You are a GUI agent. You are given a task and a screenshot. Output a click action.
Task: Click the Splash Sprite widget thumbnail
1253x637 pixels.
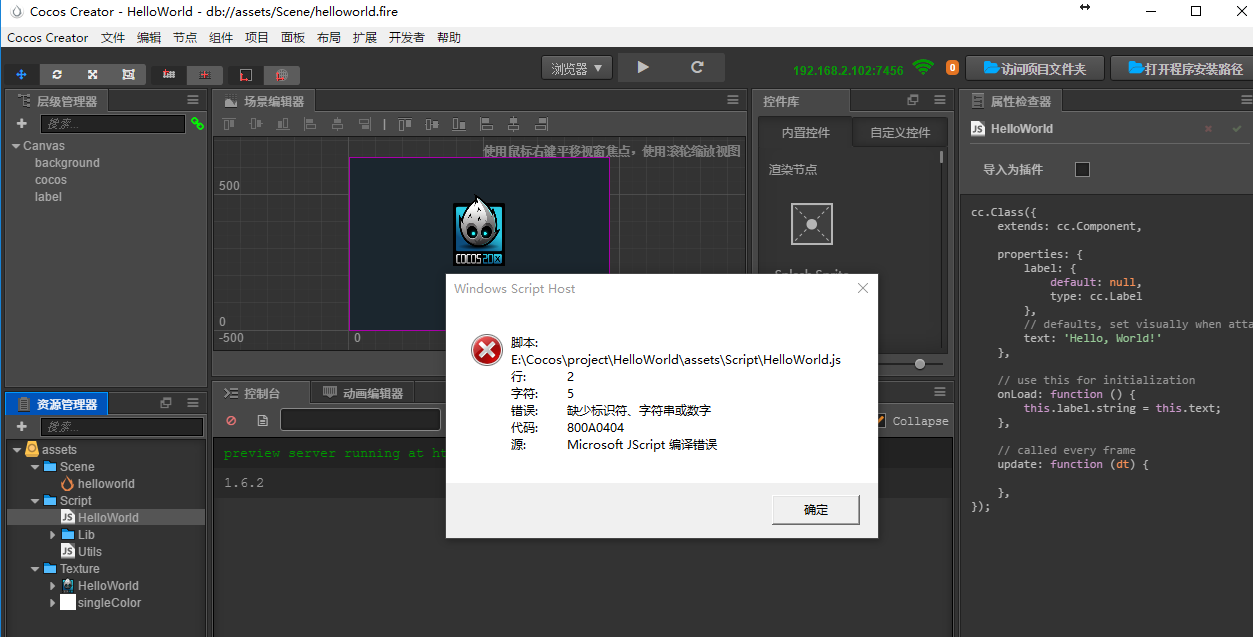pyautogui.click(x=811, y=224)
